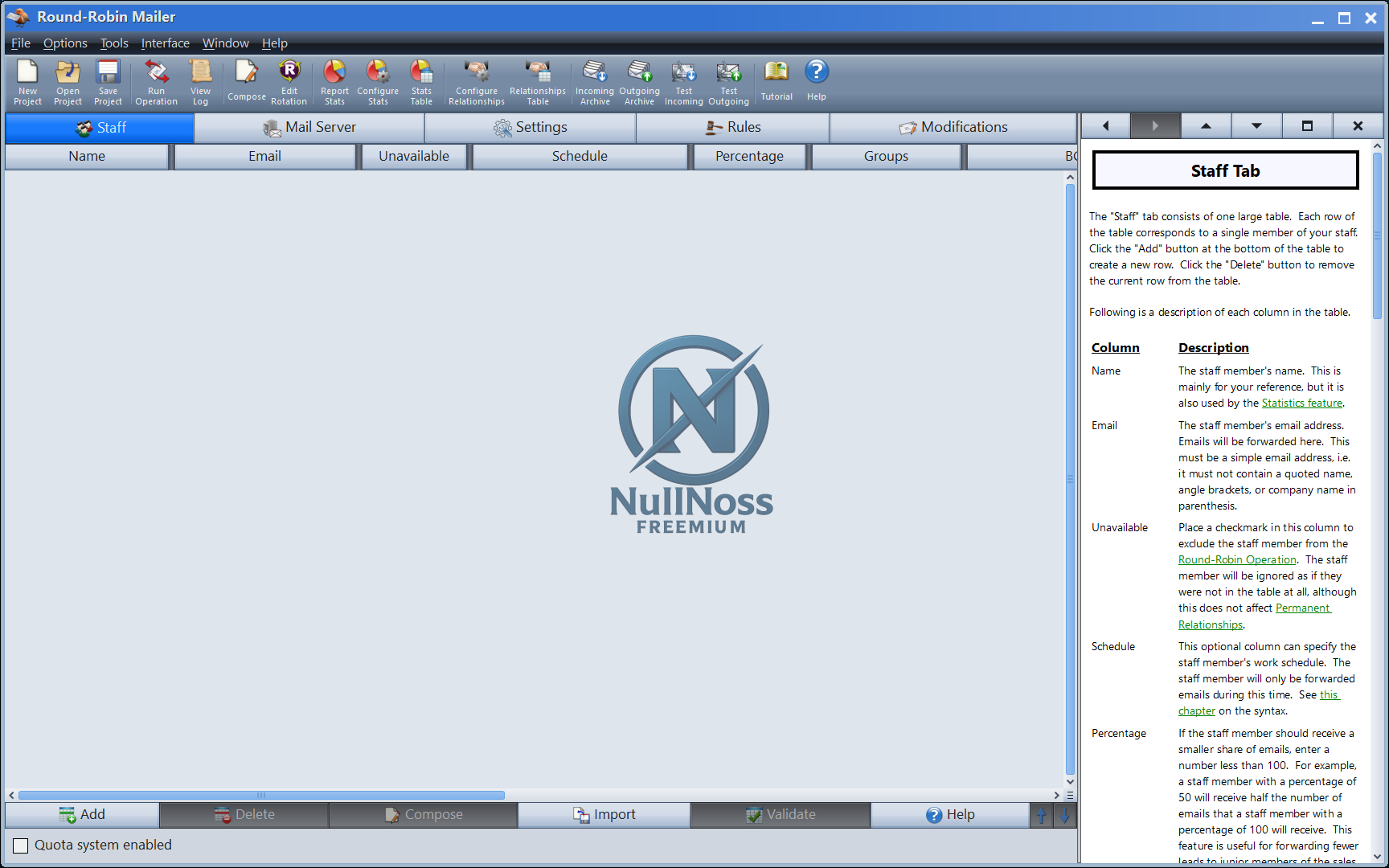Open the Tutorial book icon
The height and width of the screenshot is (868, 1389).
tap(776, 80)
